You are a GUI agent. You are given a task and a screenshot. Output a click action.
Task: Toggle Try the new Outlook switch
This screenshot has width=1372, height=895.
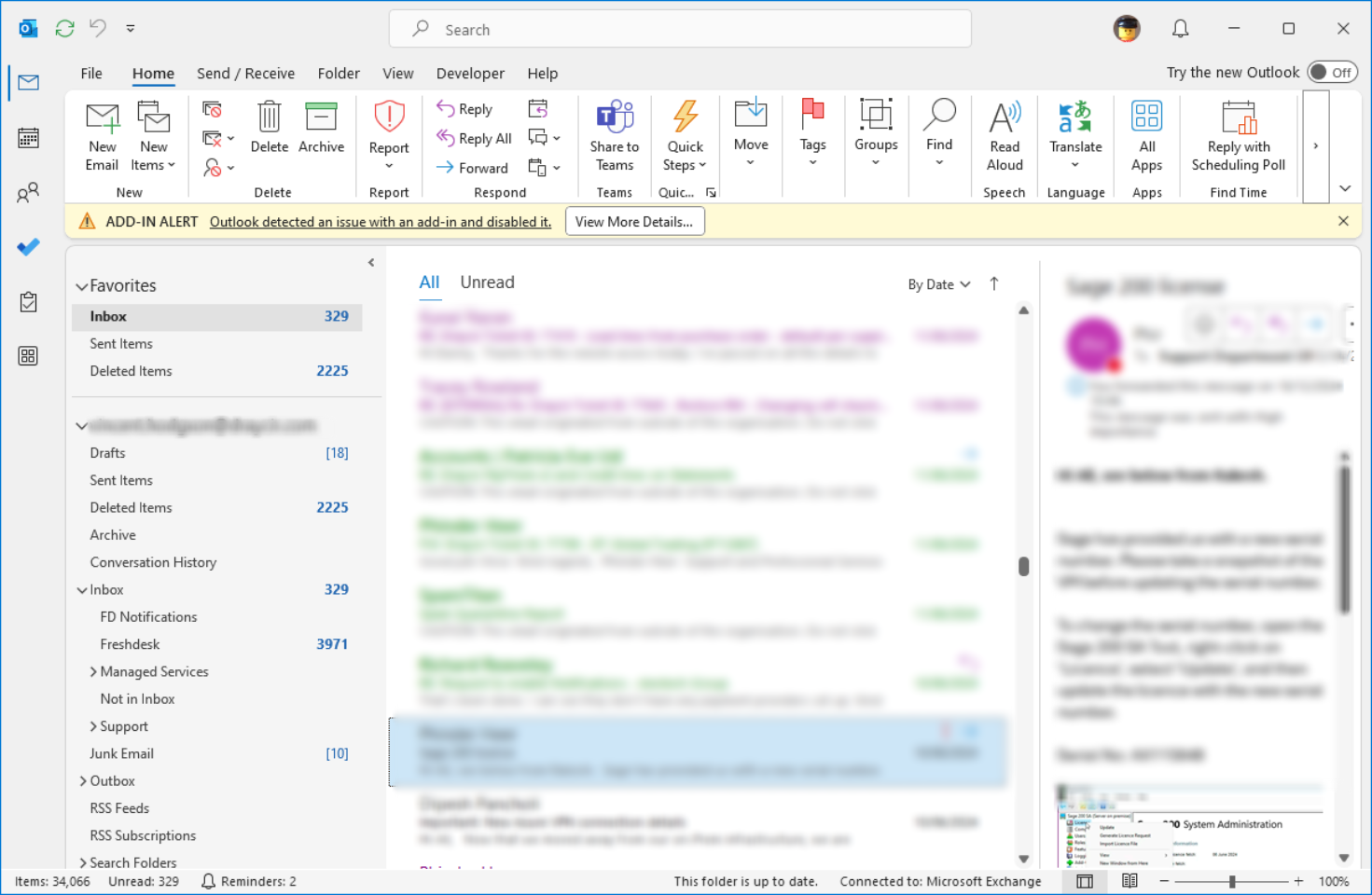(1332, 72)
